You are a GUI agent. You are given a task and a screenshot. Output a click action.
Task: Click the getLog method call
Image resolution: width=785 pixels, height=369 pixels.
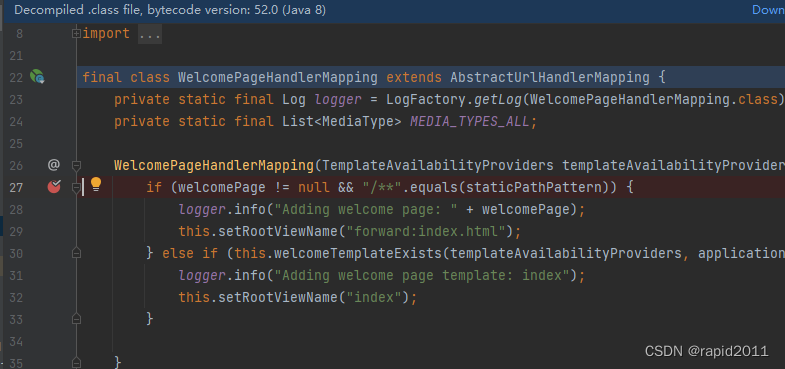pyautogui.click(x=498, y=100)
